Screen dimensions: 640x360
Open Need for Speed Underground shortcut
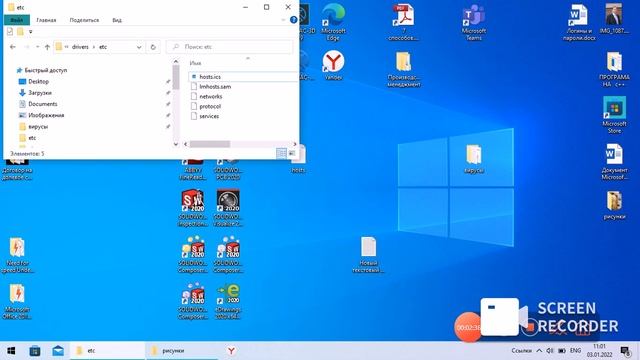click(17, 255)
